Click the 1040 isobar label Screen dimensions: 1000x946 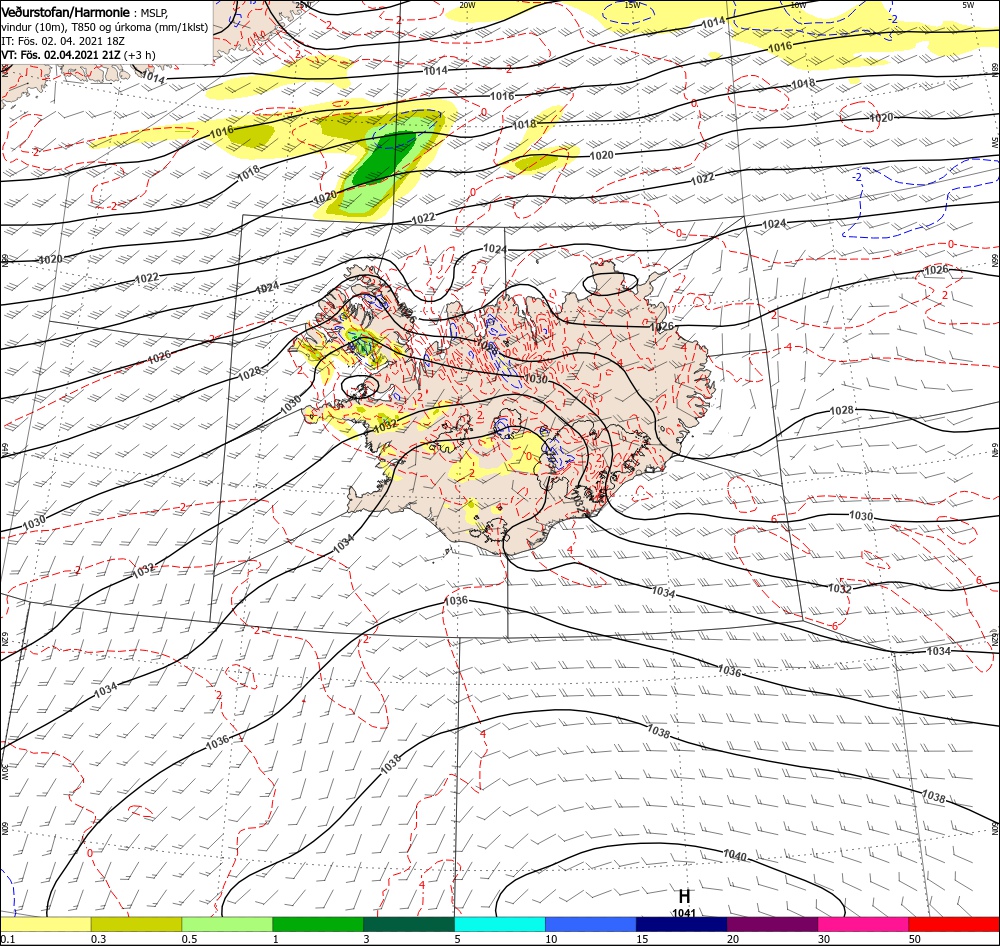pos(735,855)
